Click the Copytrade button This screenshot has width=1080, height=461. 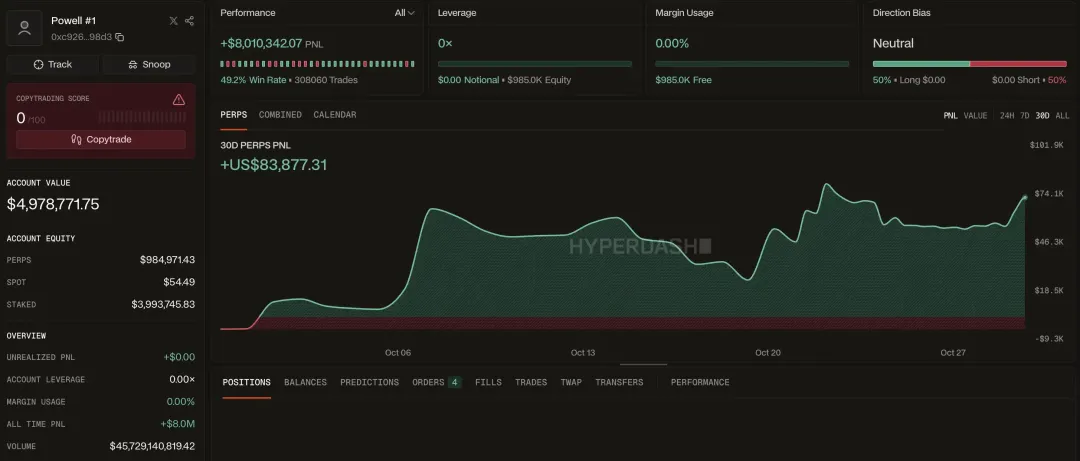tap(101, 139)
